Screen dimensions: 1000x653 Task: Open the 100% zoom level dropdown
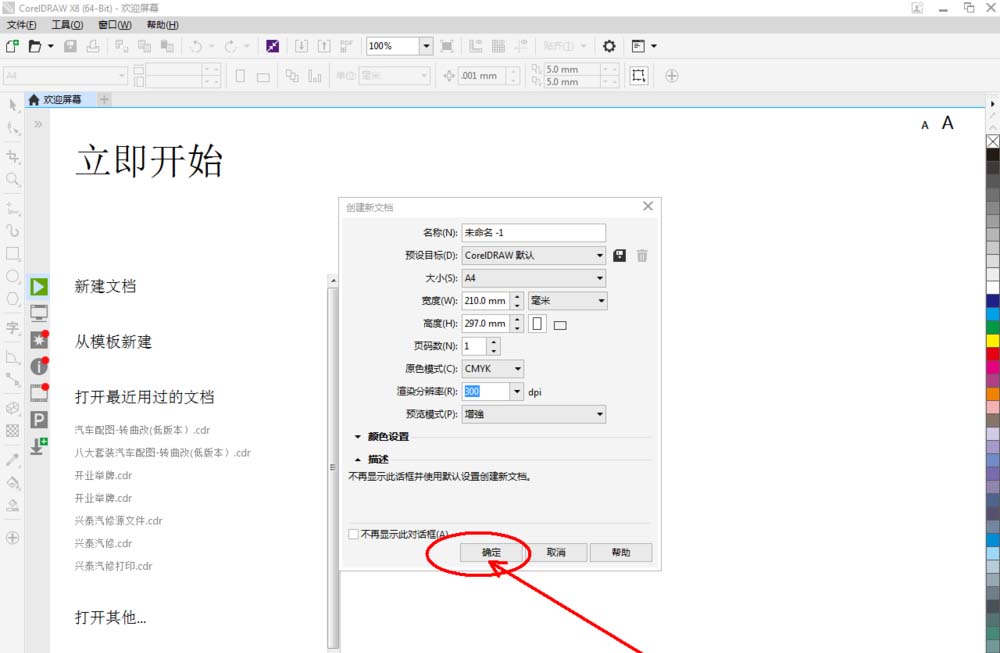pos(427,46)
